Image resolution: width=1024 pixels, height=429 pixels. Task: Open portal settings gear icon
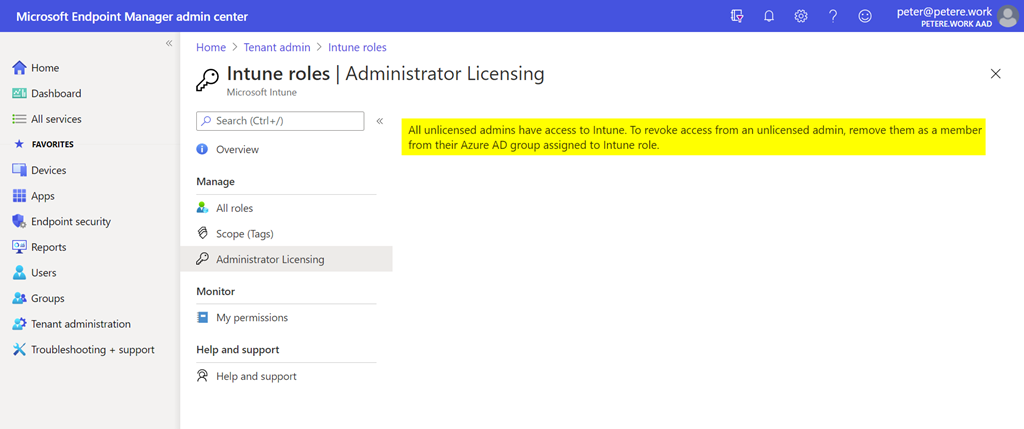801,16
